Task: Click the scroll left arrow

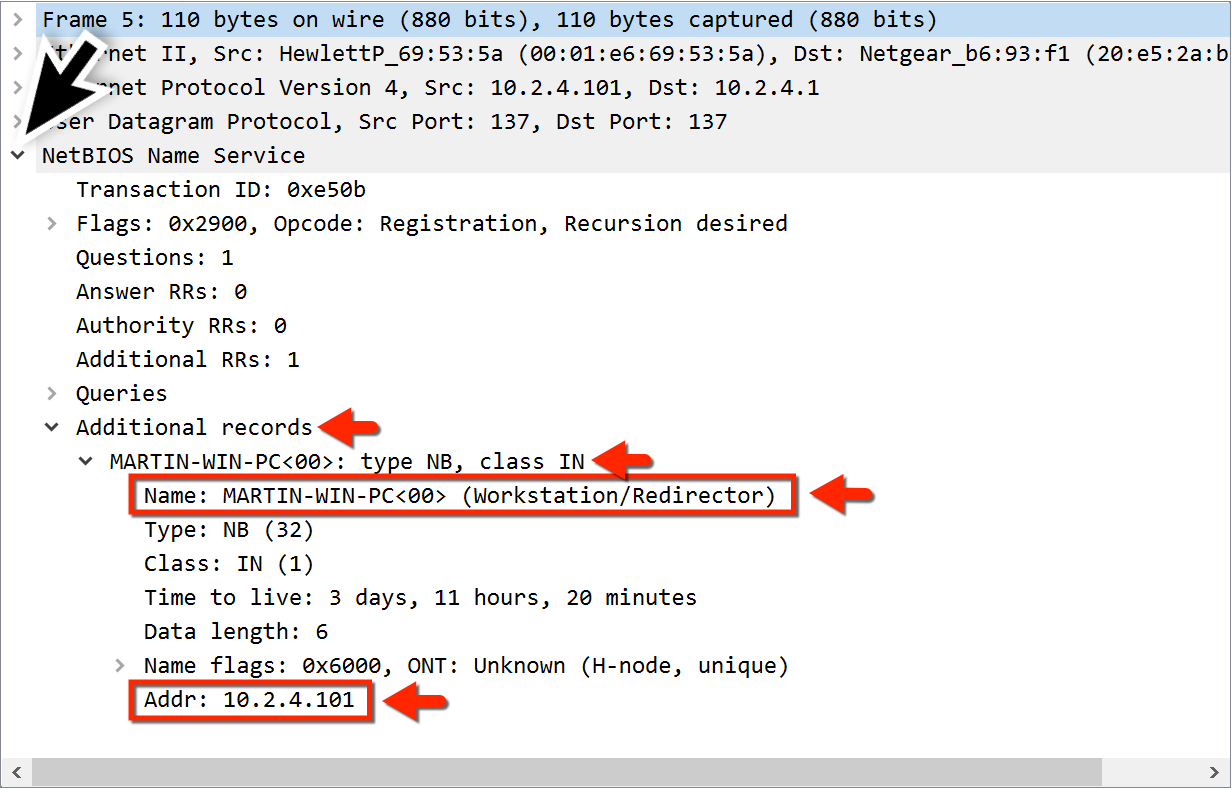Action: (16, 771)
